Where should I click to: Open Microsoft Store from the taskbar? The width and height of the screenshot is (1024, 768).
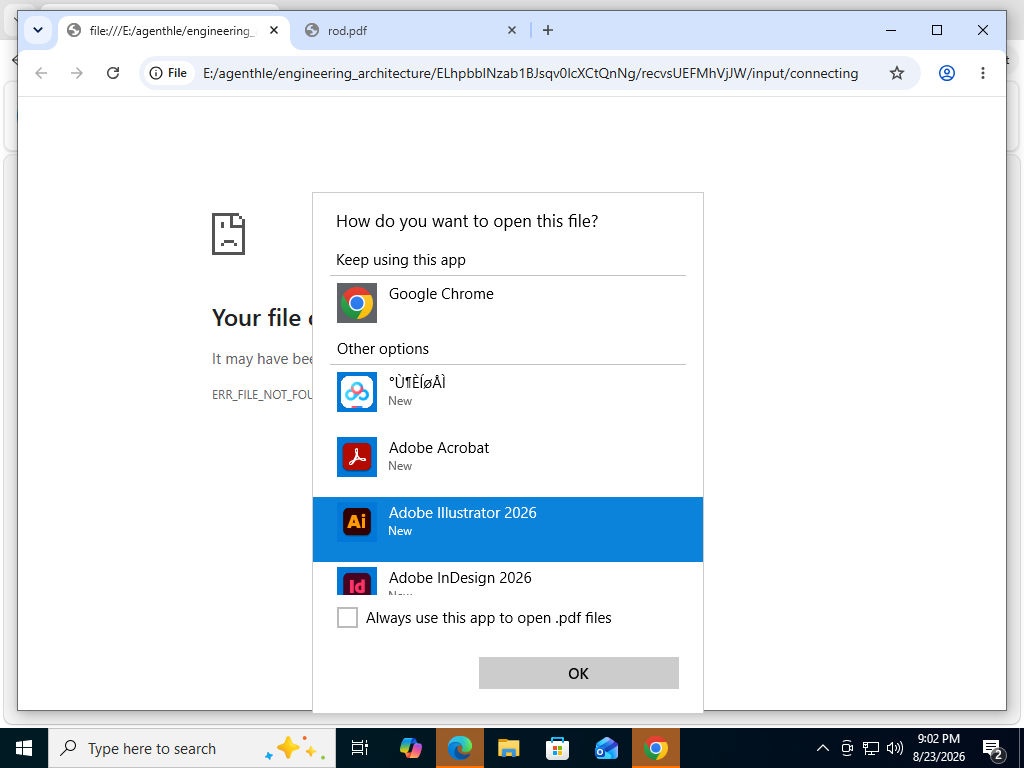(558, 748)
